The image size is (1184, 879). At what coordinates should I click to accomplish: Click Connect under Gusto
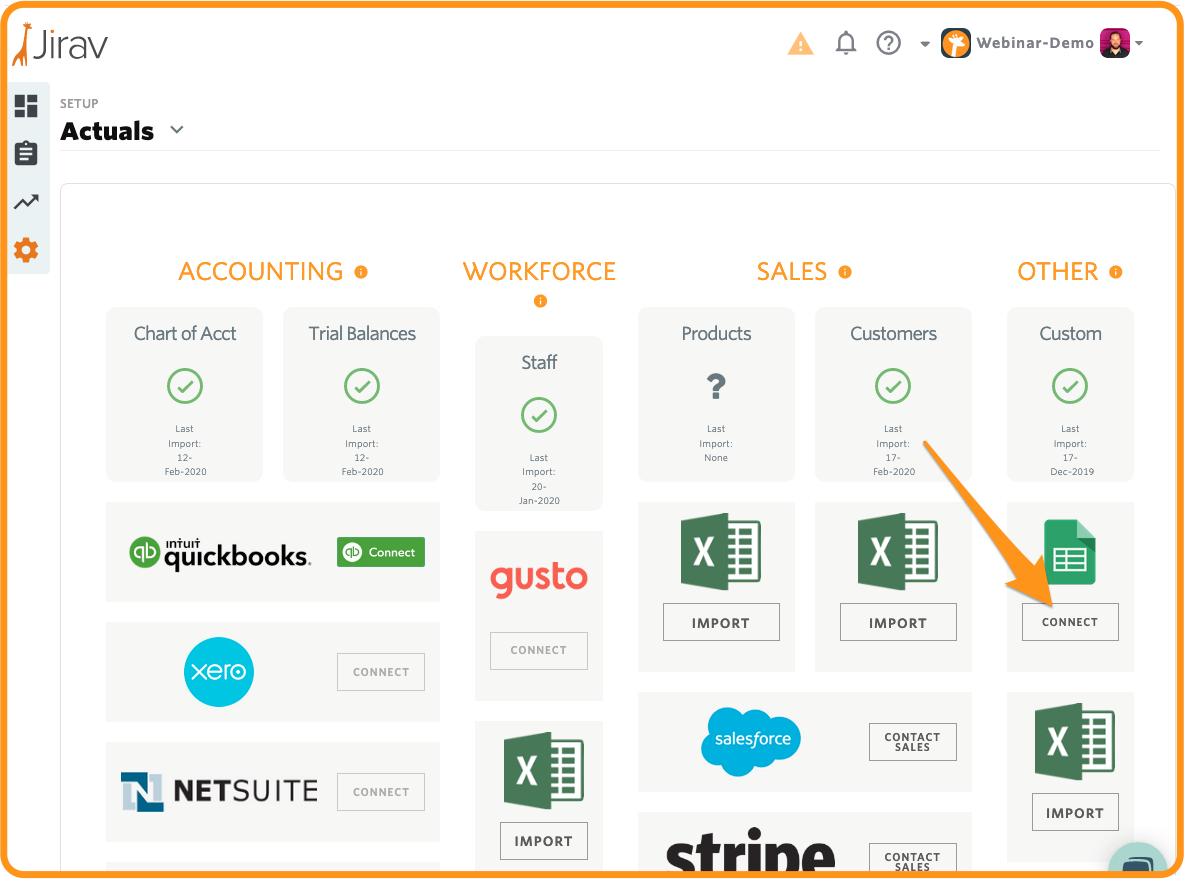click(x=539, y=650)
